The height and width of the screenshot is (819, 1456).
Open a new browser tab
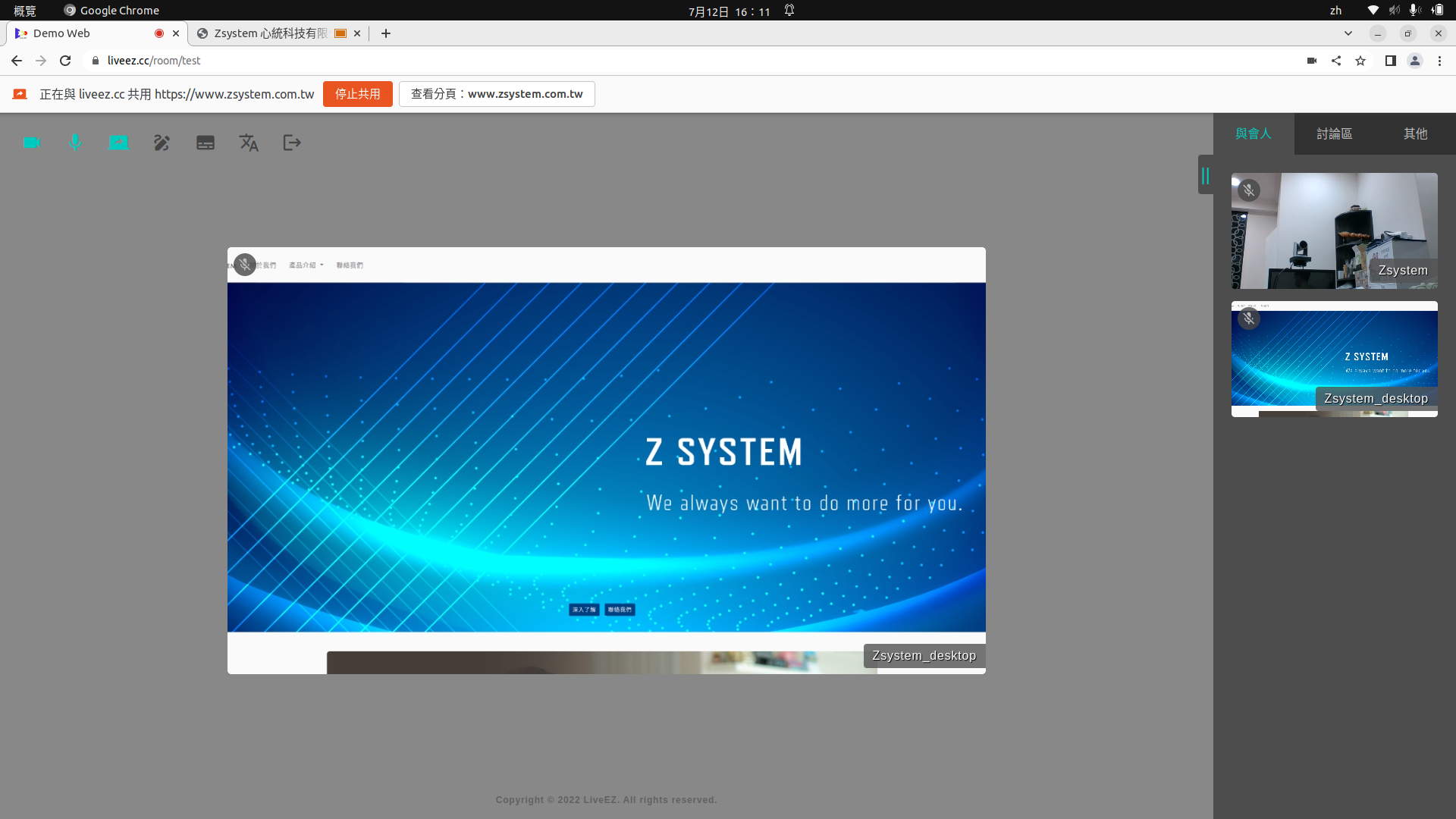point(386,33)
